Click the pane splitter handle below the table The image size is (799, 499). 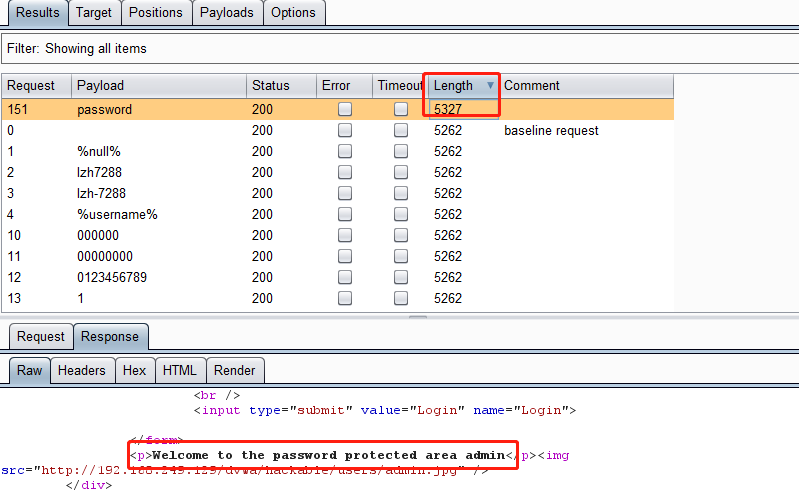tap(418, 317)
